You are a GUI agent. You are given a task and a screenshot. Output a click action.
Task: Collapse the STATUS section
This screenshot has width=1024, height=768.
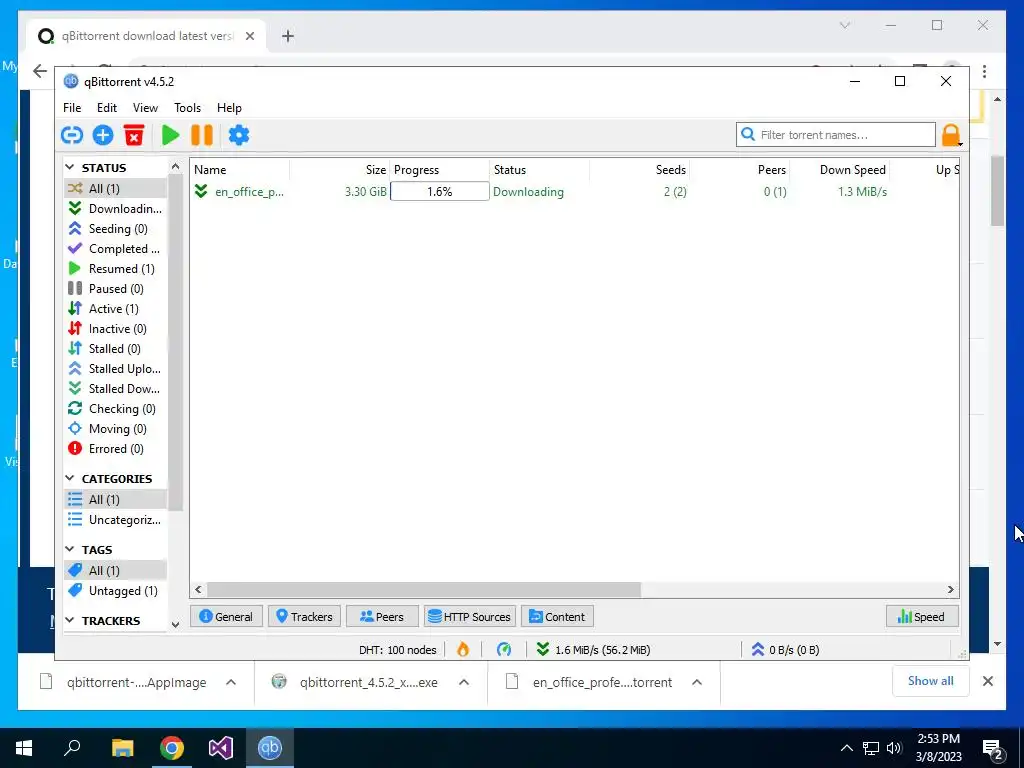coord(70,168)
